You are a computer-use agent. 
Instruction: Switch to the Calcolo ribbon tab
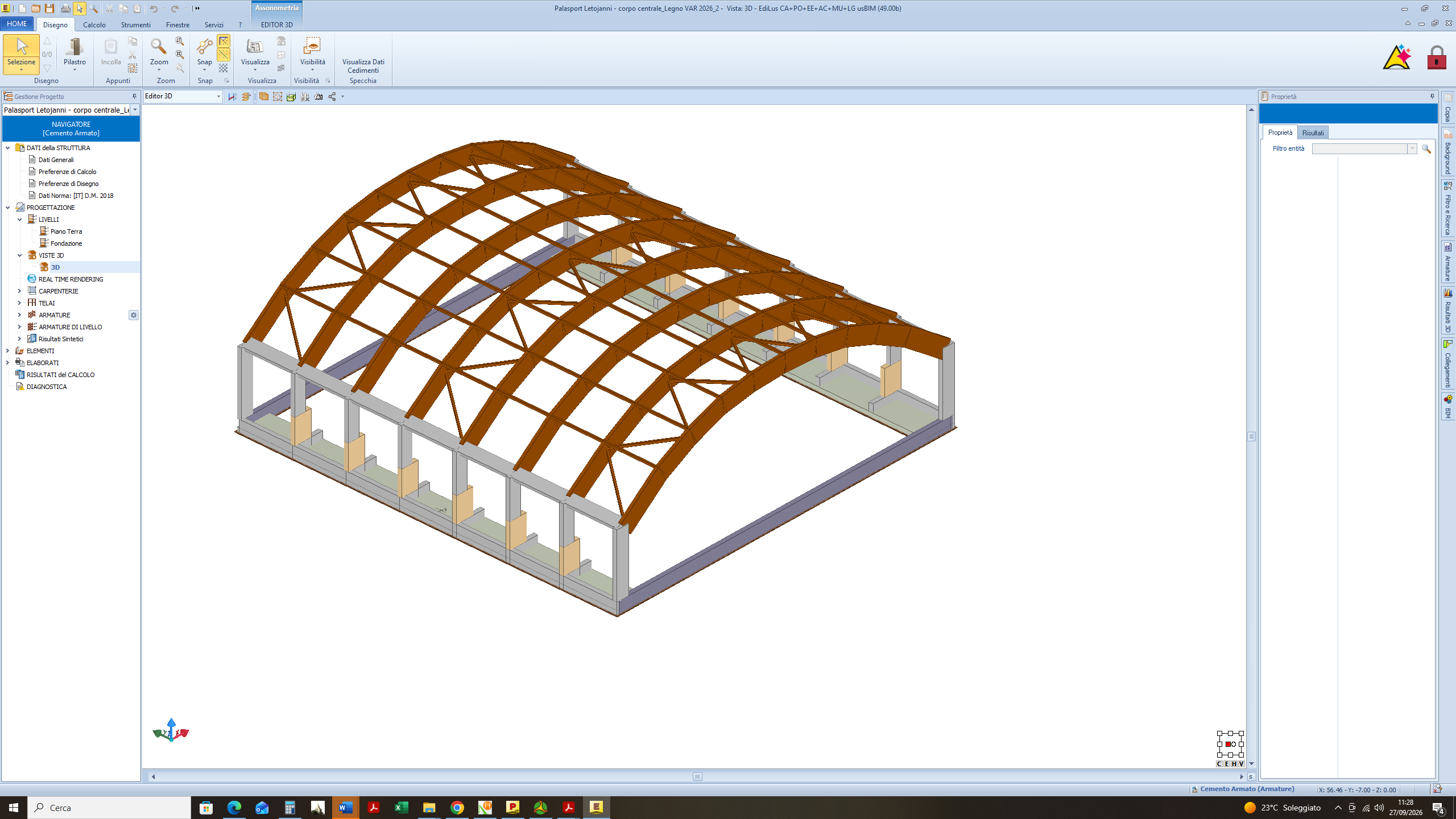pyautogui.click(x=94, y=24)
